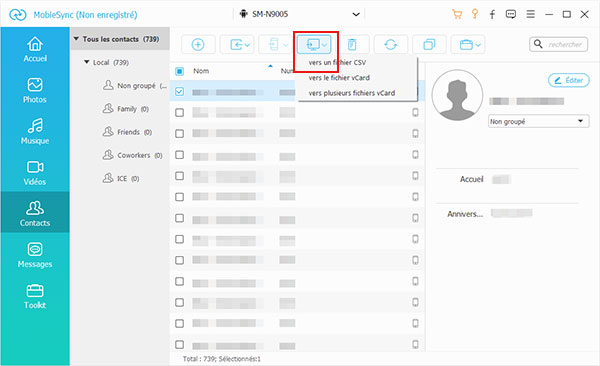Choose vers le fichier vCard
The image size is (600, 366).
pos(339,78)
